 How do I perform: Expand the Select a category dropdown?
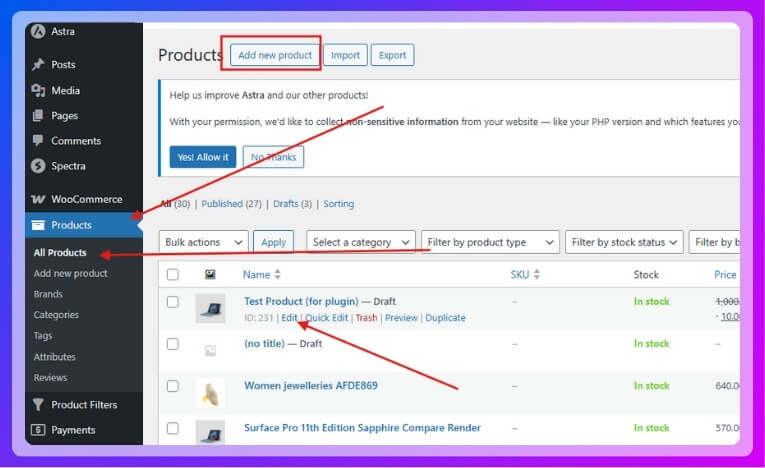tap(361, 242)
